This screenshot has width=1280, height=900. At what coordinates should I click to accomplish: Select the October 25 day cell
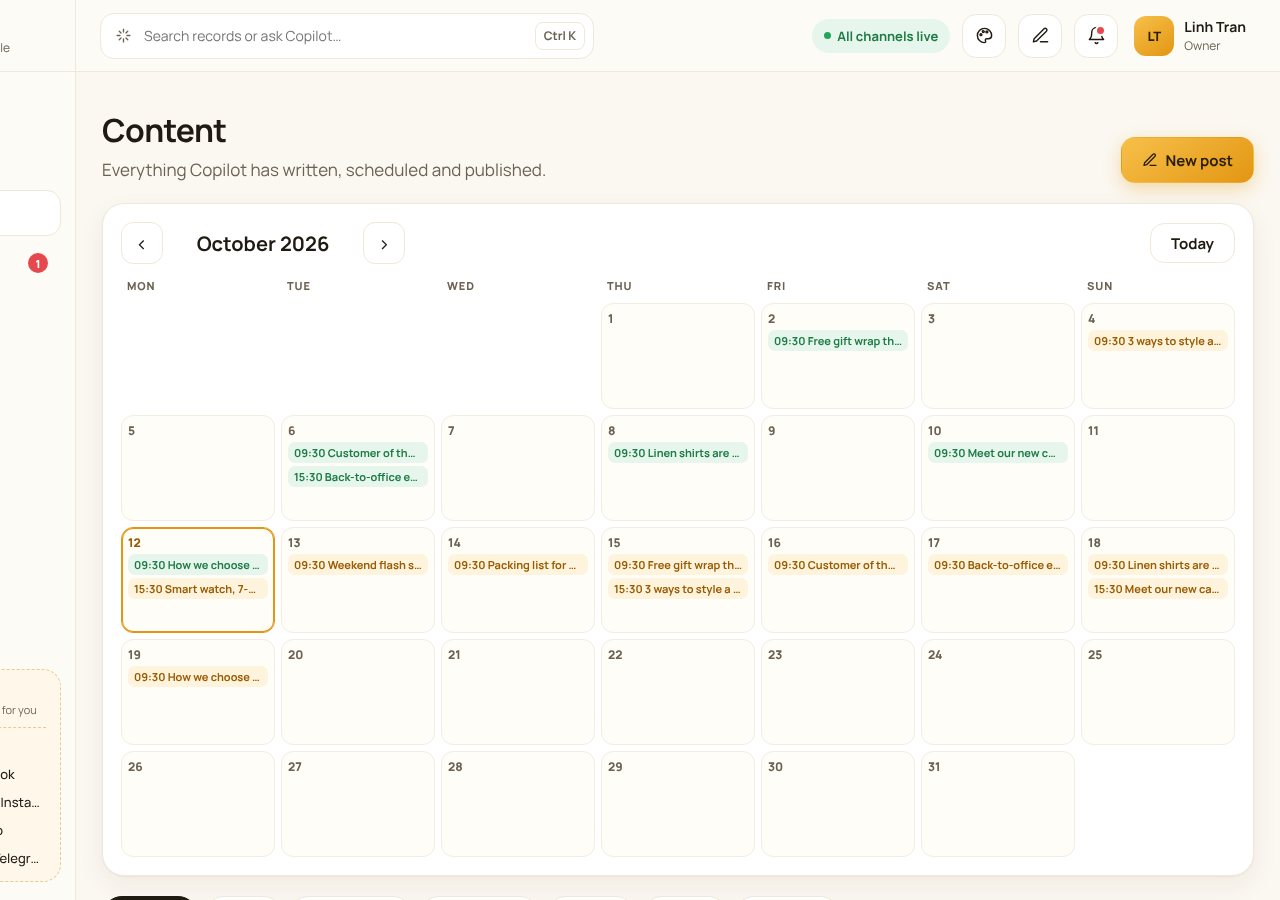tap(1158, 692)
